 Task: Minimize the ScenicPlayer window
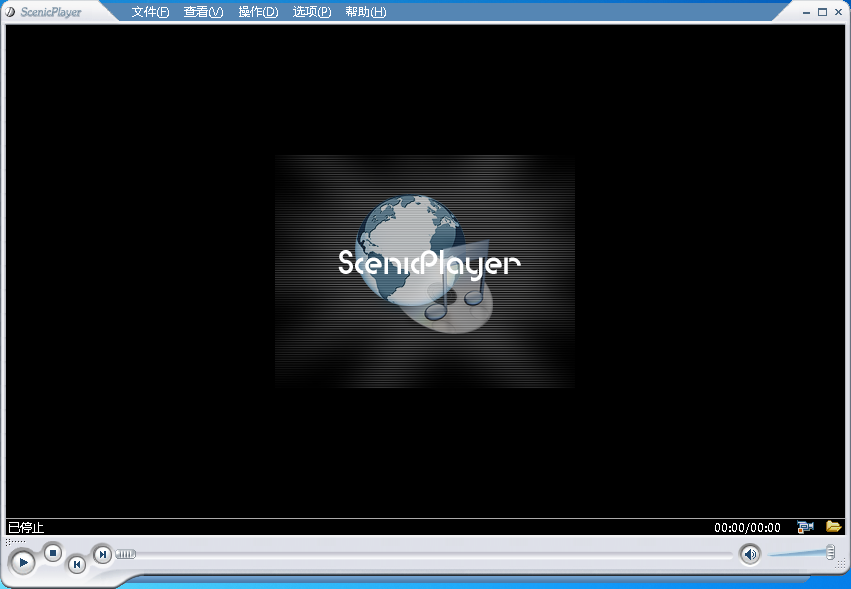click(x=806, y=12)
